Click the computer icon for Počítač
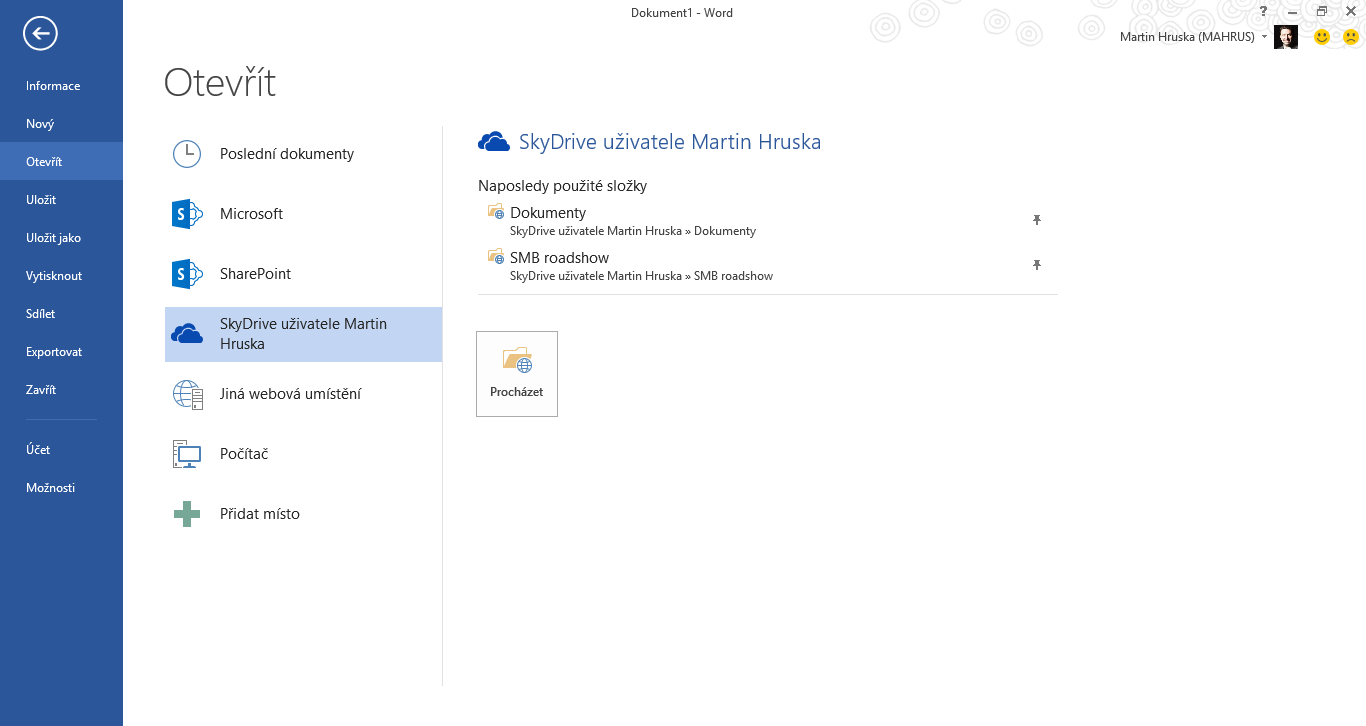 187,454
